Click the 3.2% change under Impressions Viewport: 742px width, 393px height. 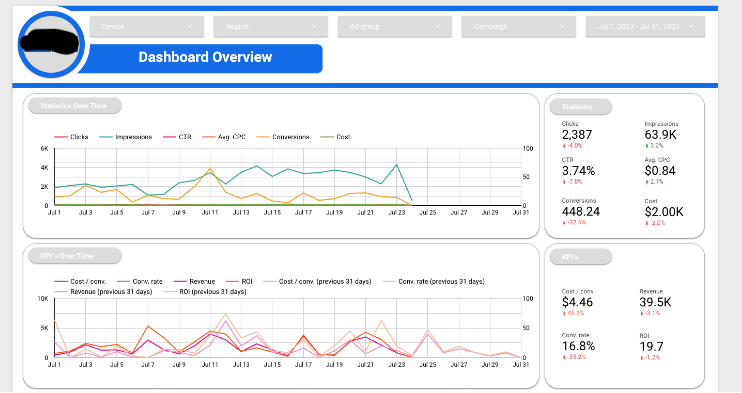click(x=654, y=146)
